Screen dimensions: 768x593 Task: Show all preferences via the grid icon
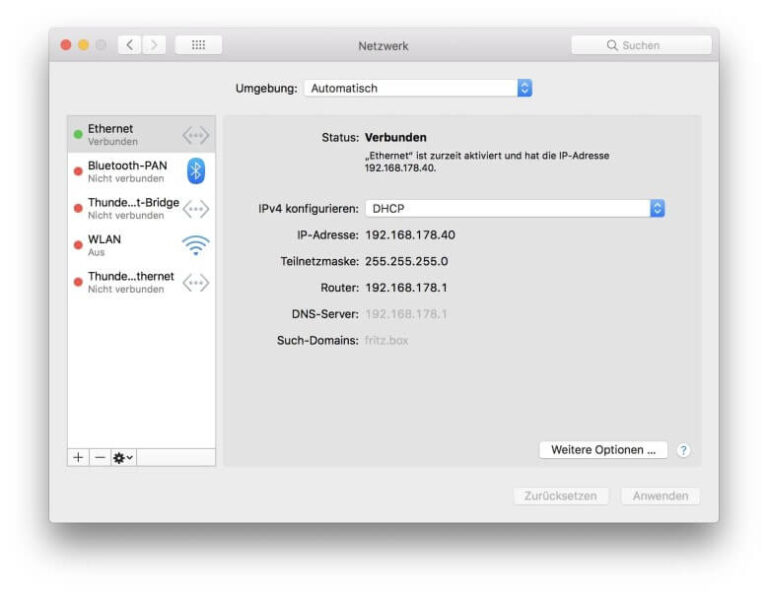[x=198, y=45]
